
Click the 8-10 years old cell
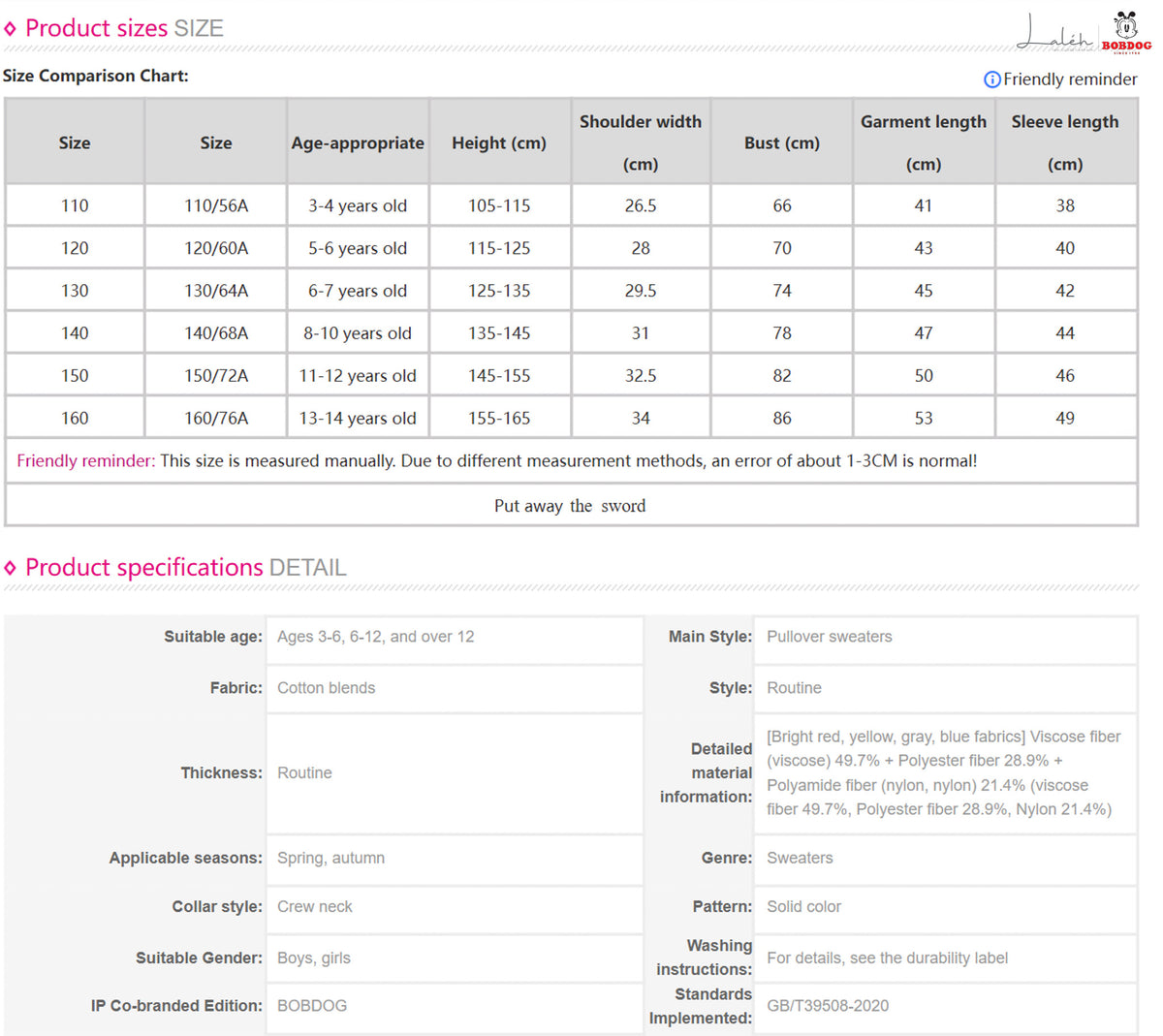(358, 333)
